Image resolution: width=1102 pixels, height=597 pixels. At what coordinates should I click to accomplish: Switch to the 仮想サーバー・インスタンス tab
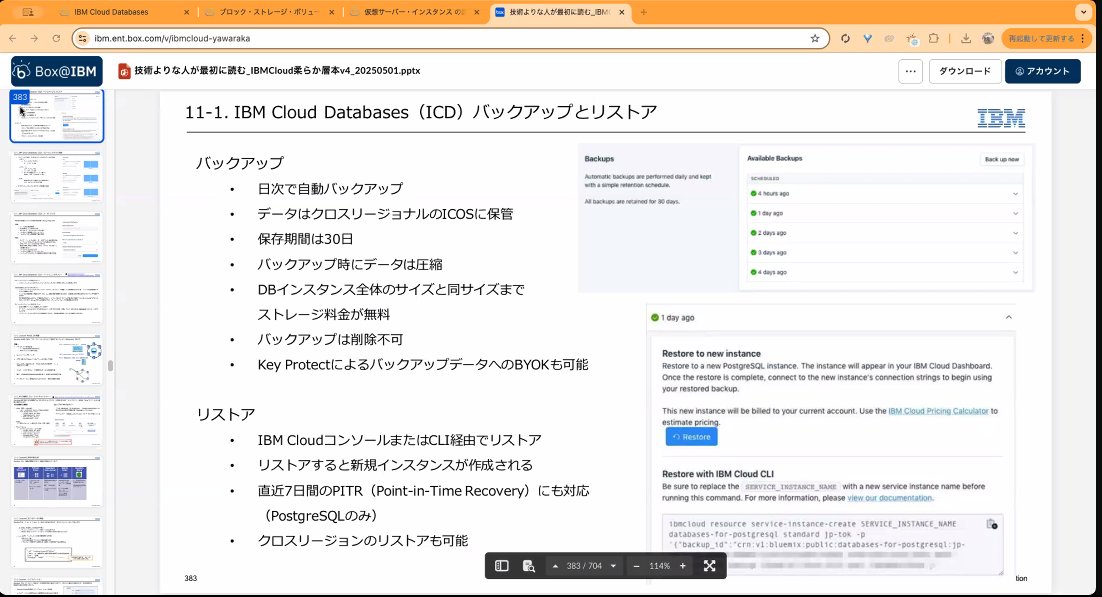tap(415, 12)
